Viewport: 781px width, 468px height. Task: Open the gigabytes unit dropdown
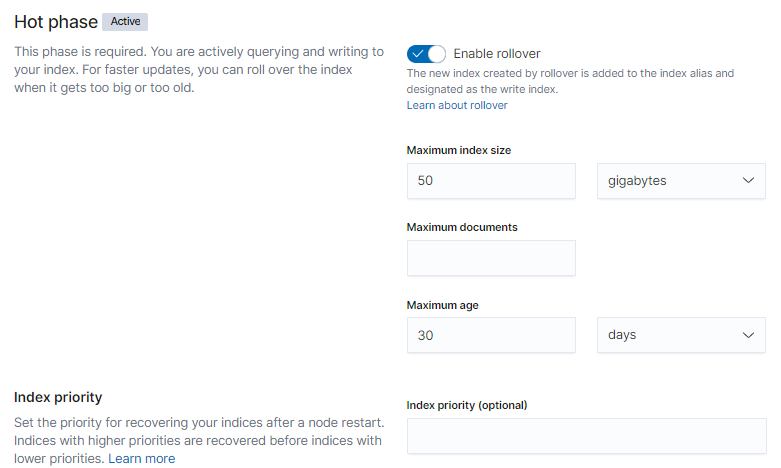pyautogui.click(x=680, y=181)
